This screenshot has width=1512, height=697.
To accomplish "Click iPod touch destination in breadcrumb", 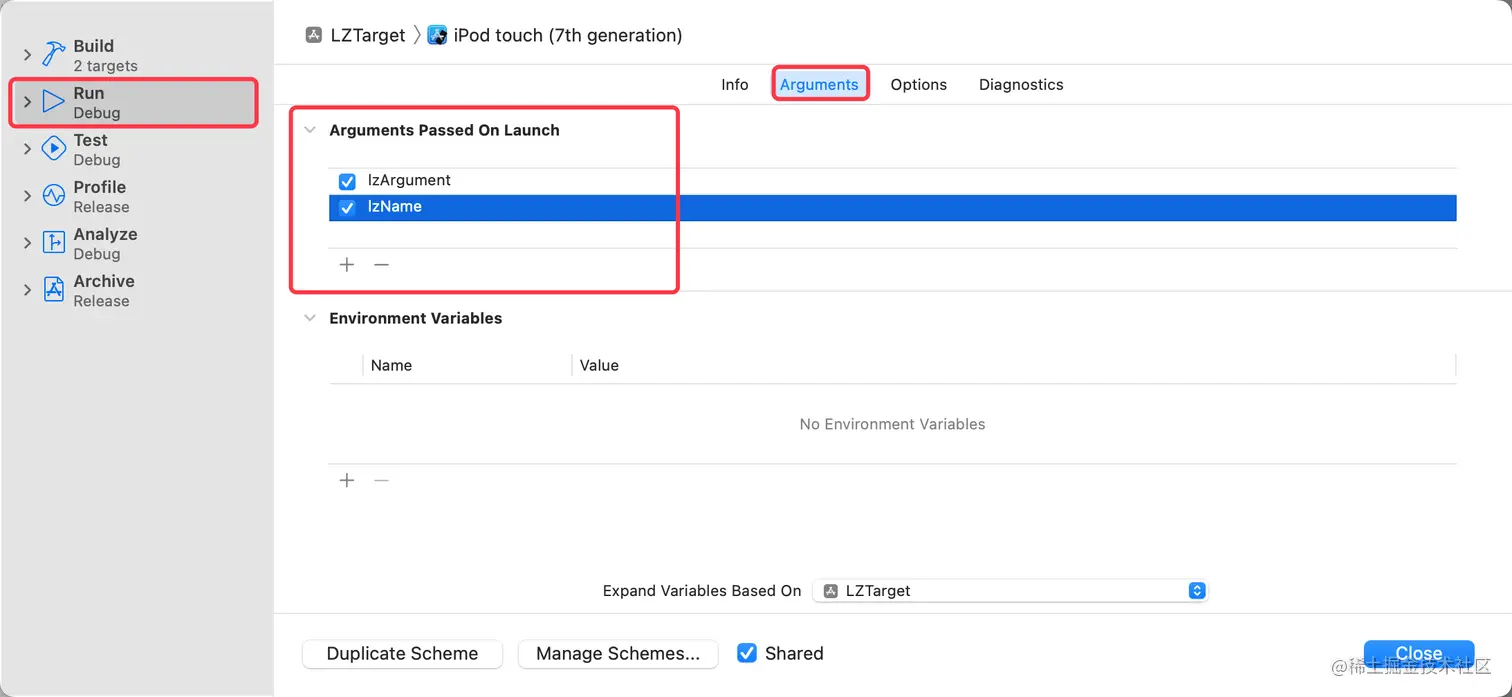I will point(567,36).
